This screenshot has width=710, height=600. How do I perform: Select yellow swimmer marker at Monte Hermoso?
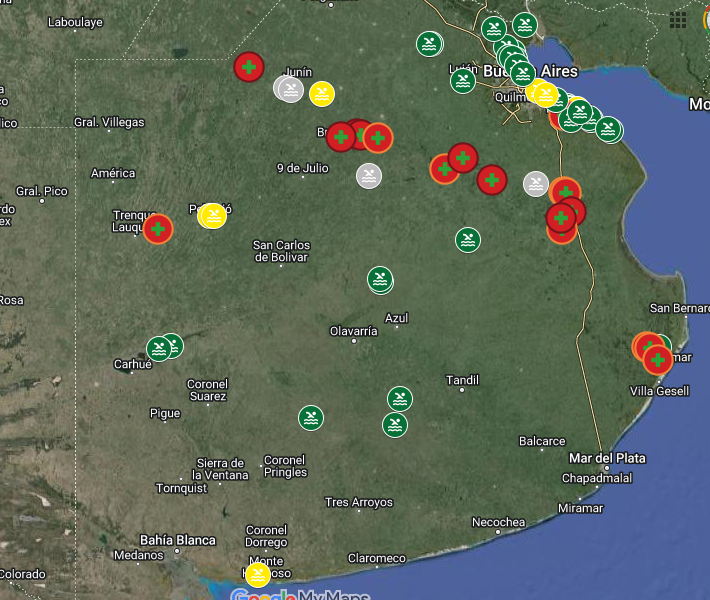[258, 575]
